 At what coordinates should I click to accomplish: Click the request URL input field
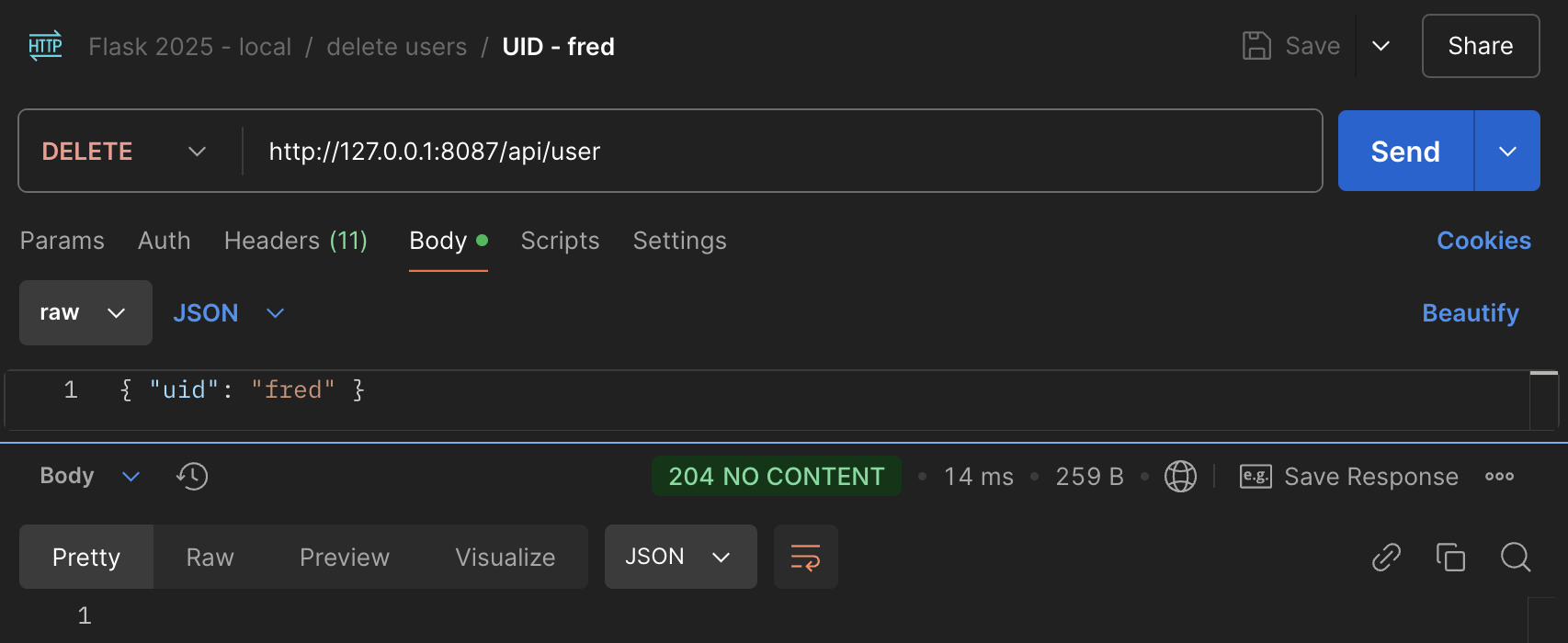click(781, 152)
